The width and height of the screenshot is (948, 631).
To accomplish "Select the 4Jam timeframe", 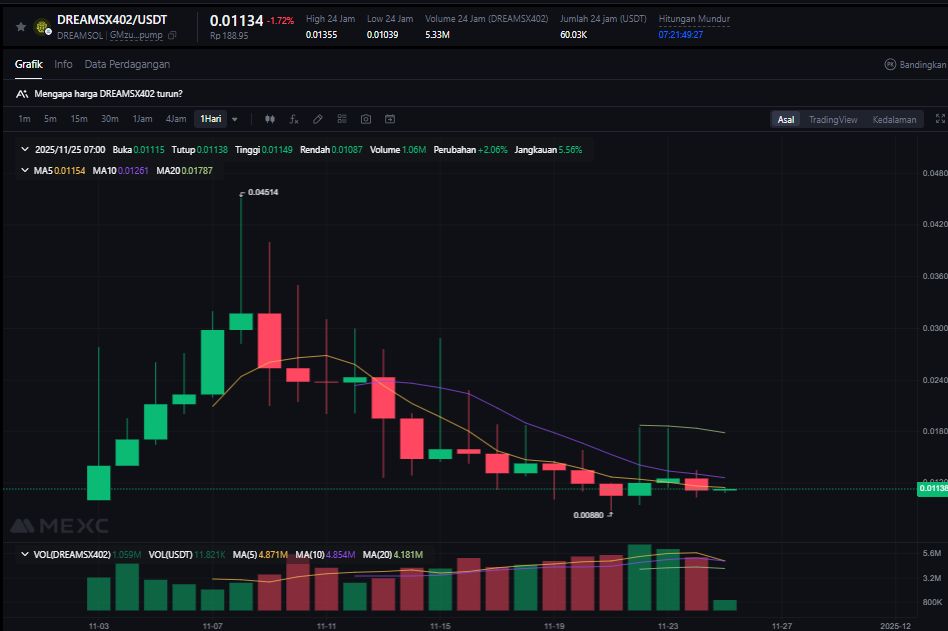I will [176, 119].
